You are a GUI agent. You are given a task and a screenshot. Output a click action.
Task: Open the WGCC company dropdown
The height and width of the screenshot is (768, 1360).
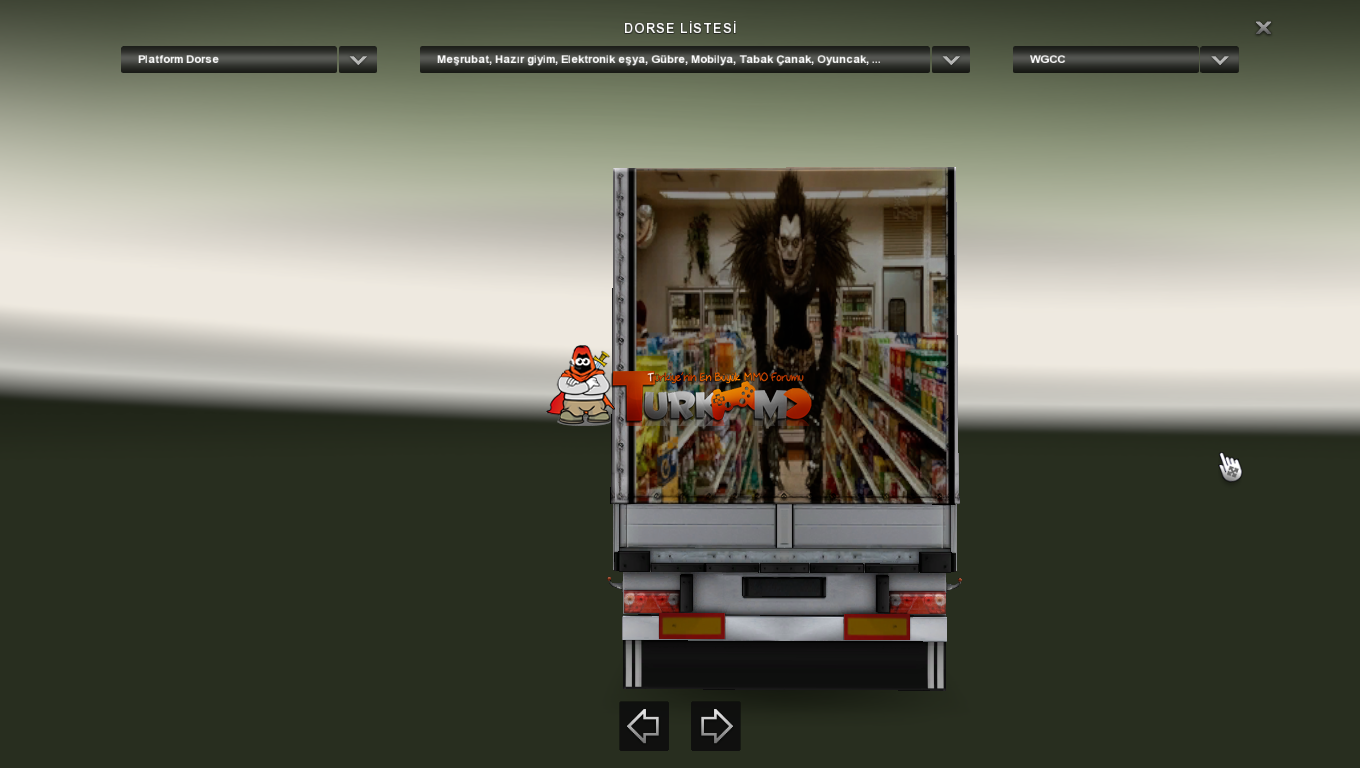1106,59
